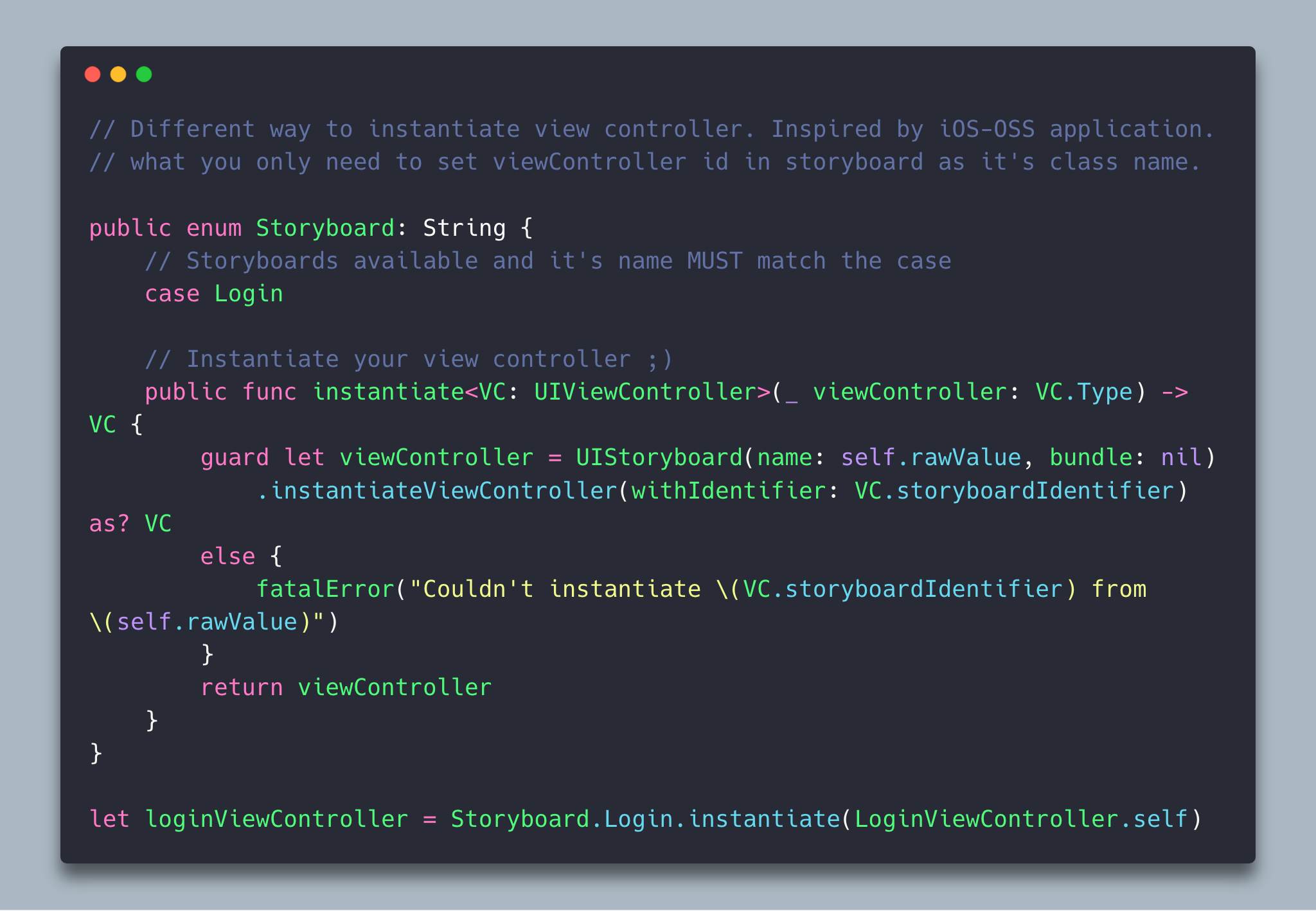Click the 'instantiateViewController' method name

[443, 491]
